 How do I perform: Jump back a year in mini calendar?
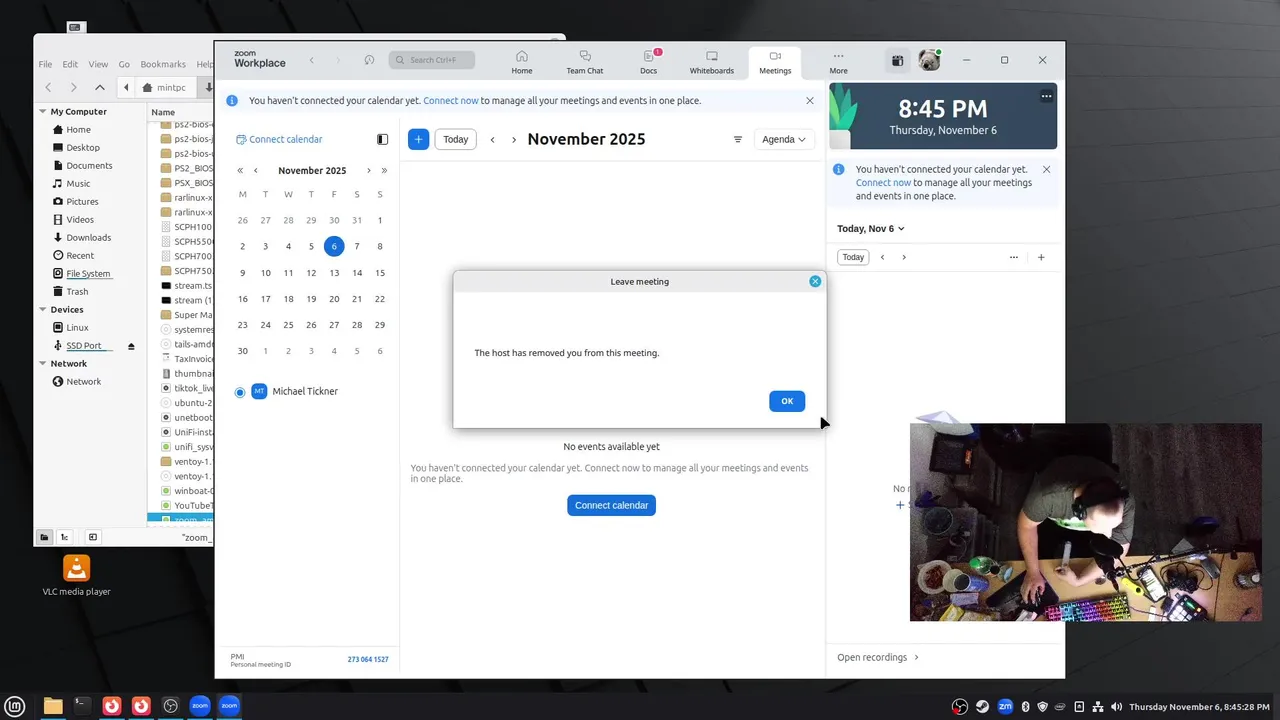(240, 171)
